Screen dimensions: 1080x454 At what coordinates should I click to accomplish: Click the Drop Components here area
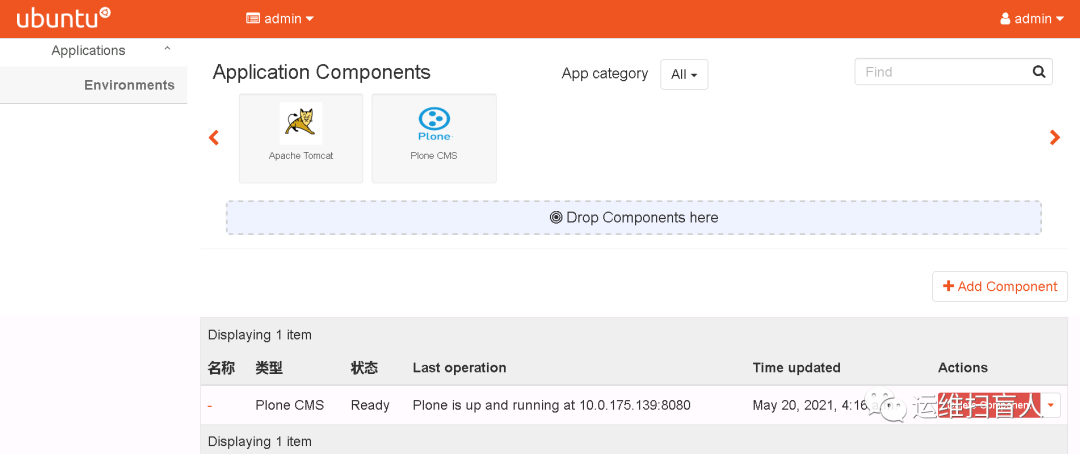click(x=633, y=217)
